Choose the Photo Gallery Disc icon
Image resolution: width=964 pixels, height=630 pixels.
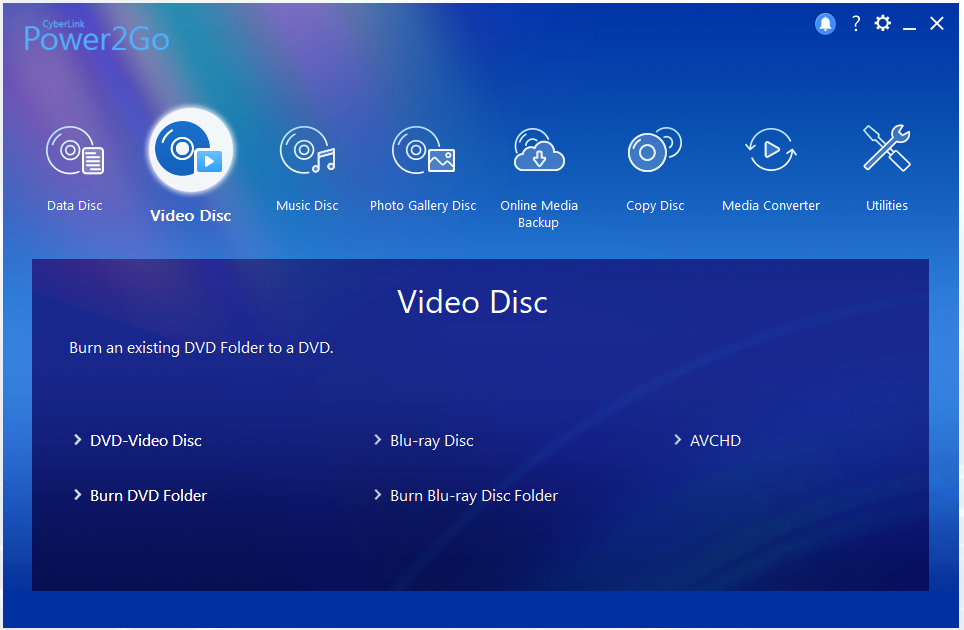pyautogui.click(x=423, y=151)
